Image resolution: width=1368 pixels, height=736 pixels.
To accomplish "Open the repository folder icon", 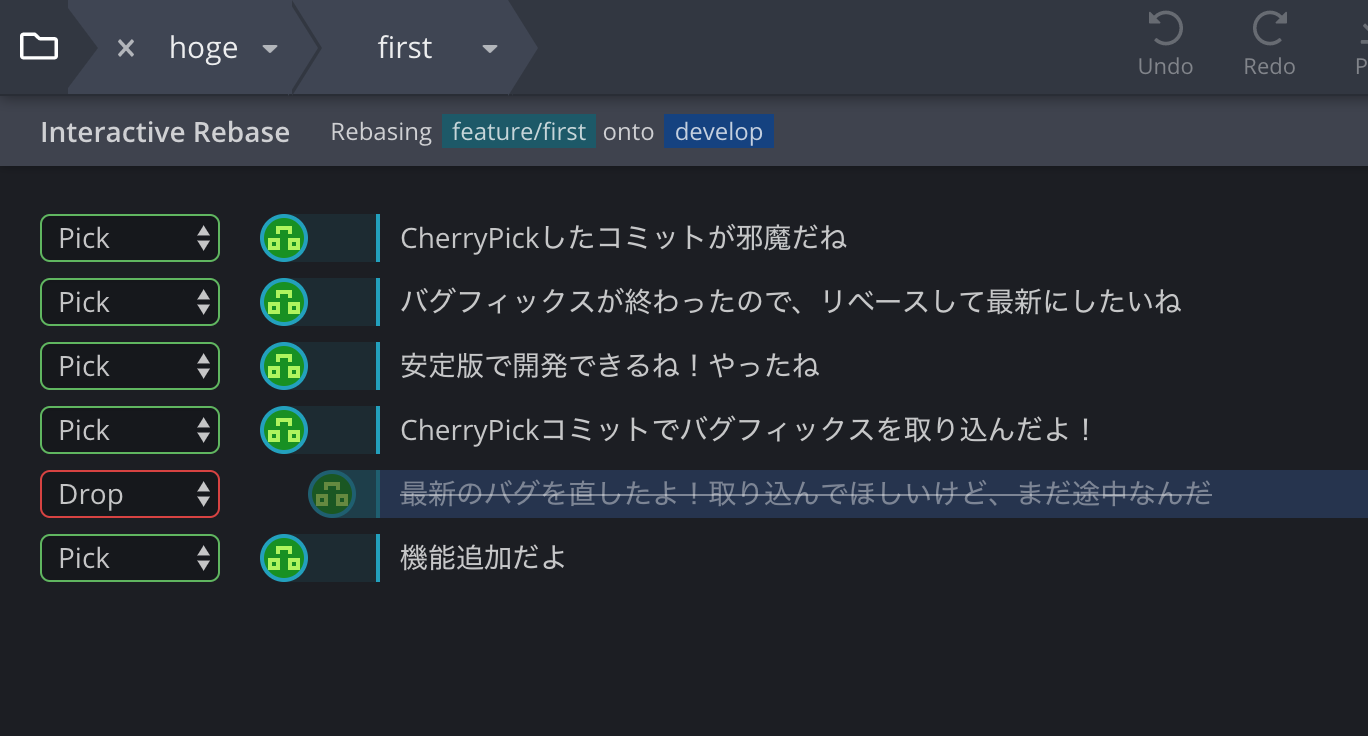I will coord(39,46).
